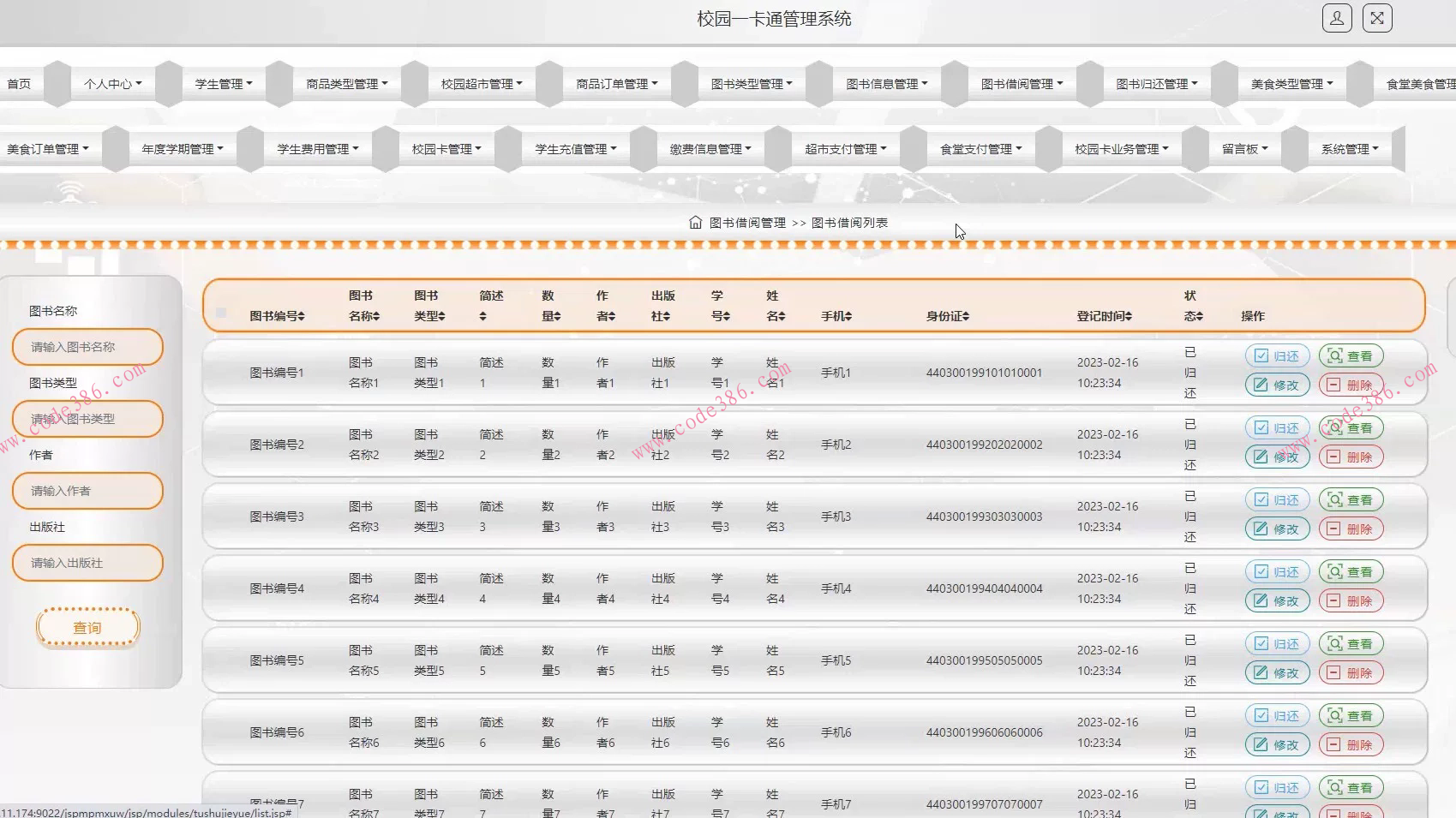Expand the 个人中心 menu
Screen dimensions: 1456x818
[112, 84]
